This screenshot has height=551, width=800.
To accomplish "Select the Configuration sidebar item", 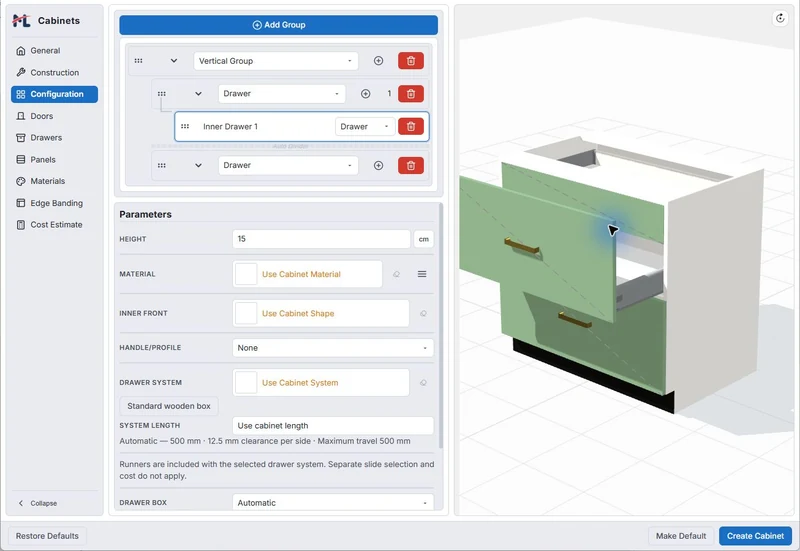I will click(x=55, y=94).
